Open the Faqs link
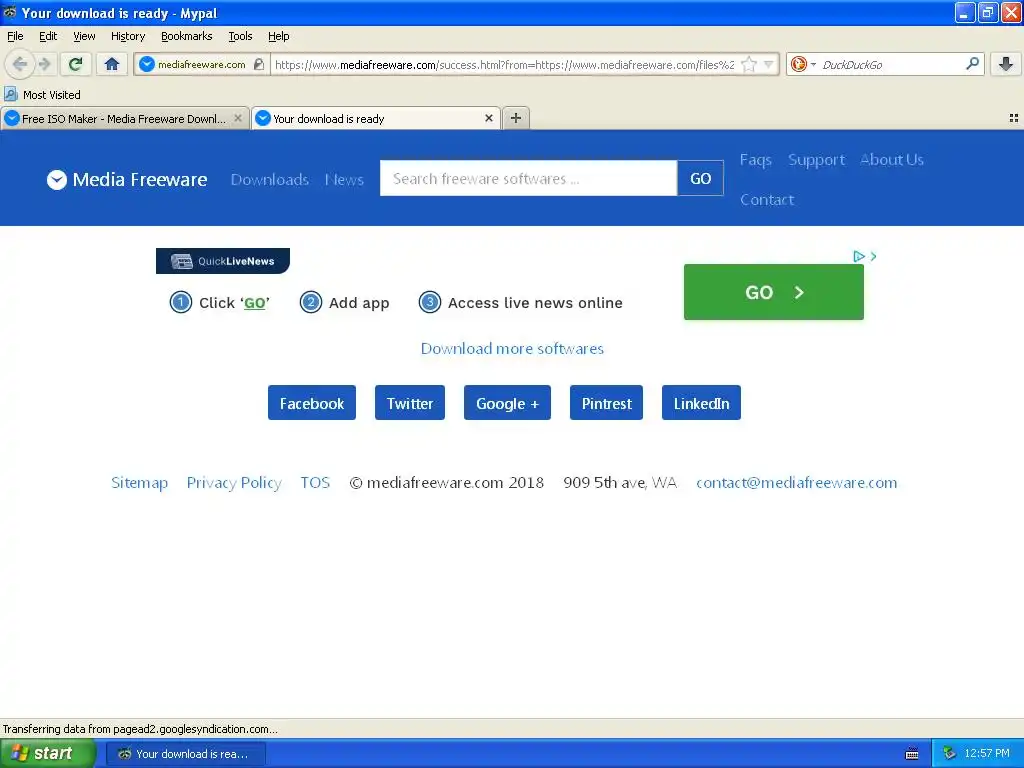 pos(756,160)
